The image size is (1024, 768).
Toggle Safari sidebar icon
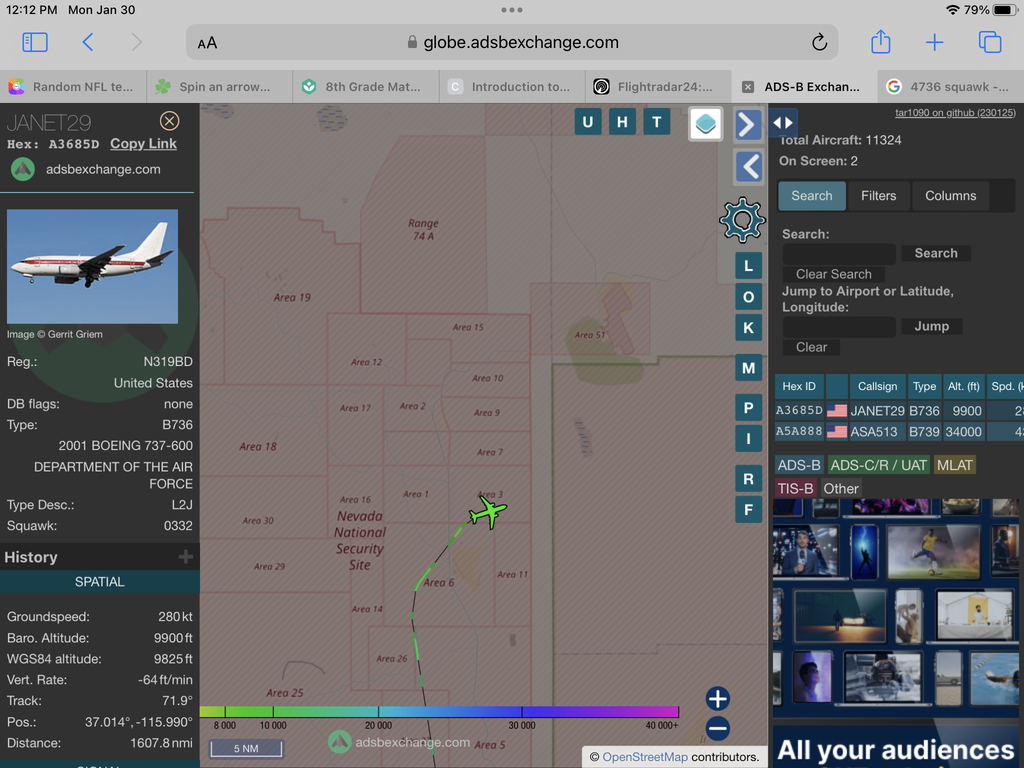35,42
